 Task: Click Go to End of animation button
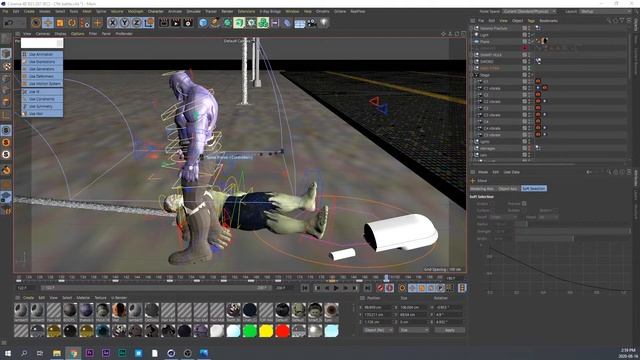pos(367,288)
